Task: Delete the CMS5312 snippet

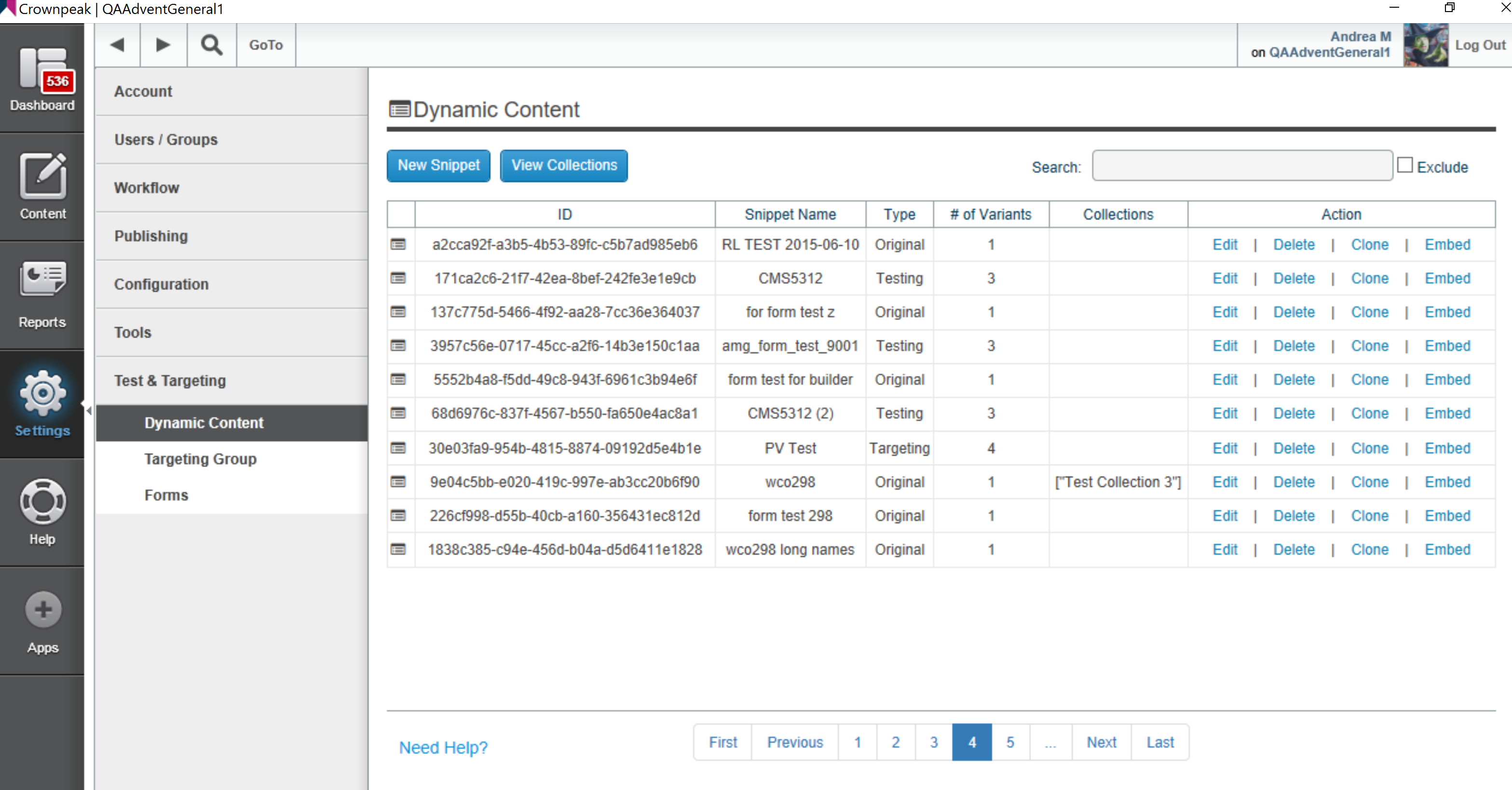Action: click(1294, 278)
